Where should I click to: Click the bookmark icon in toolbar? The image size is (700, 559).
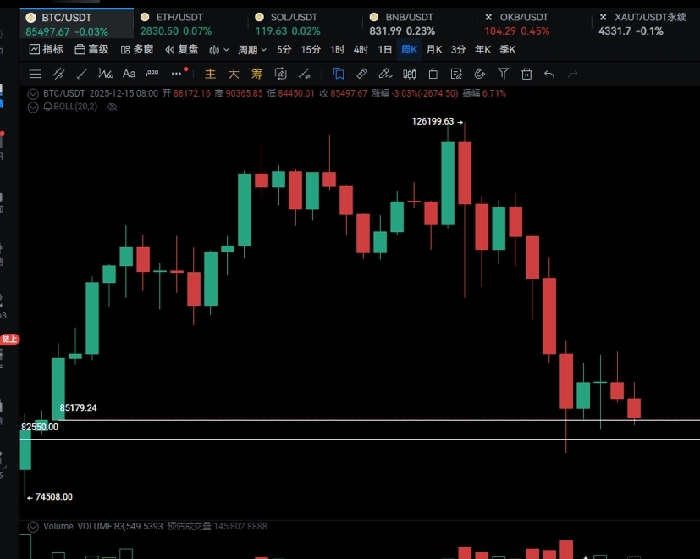point(338,73)
